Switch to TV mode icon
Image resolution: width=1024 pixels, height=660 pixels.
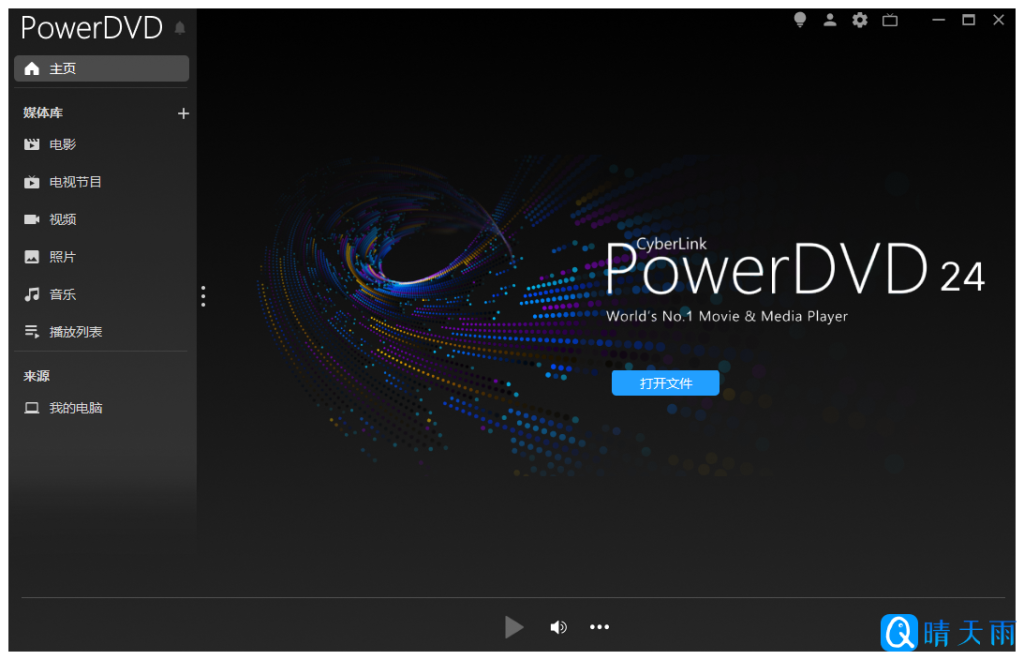pyautogui.click(x=890, y=20)
